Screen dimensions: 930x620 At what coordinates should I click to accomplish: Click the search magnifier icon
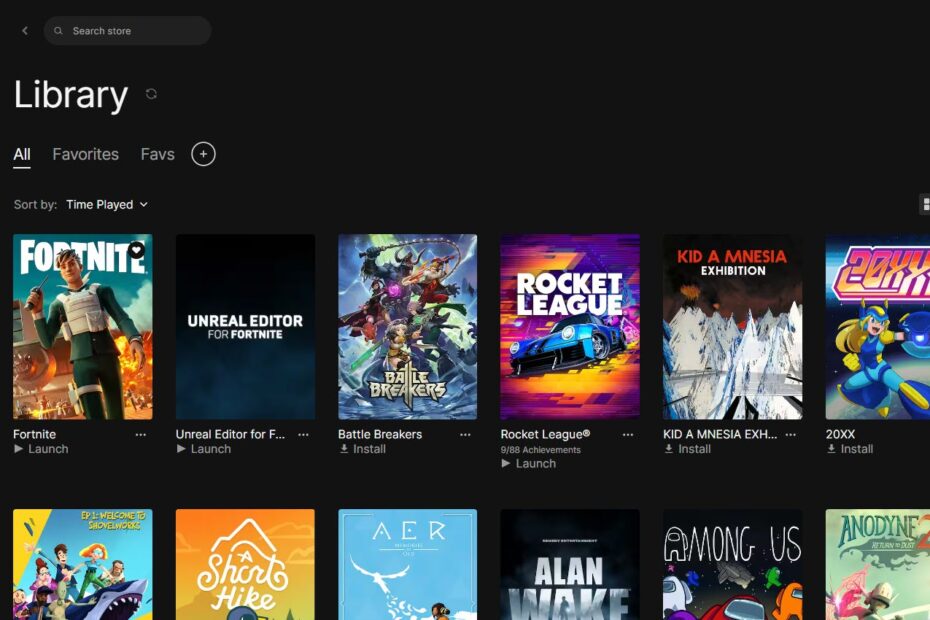pyautogui.click(x=58, y=31)
